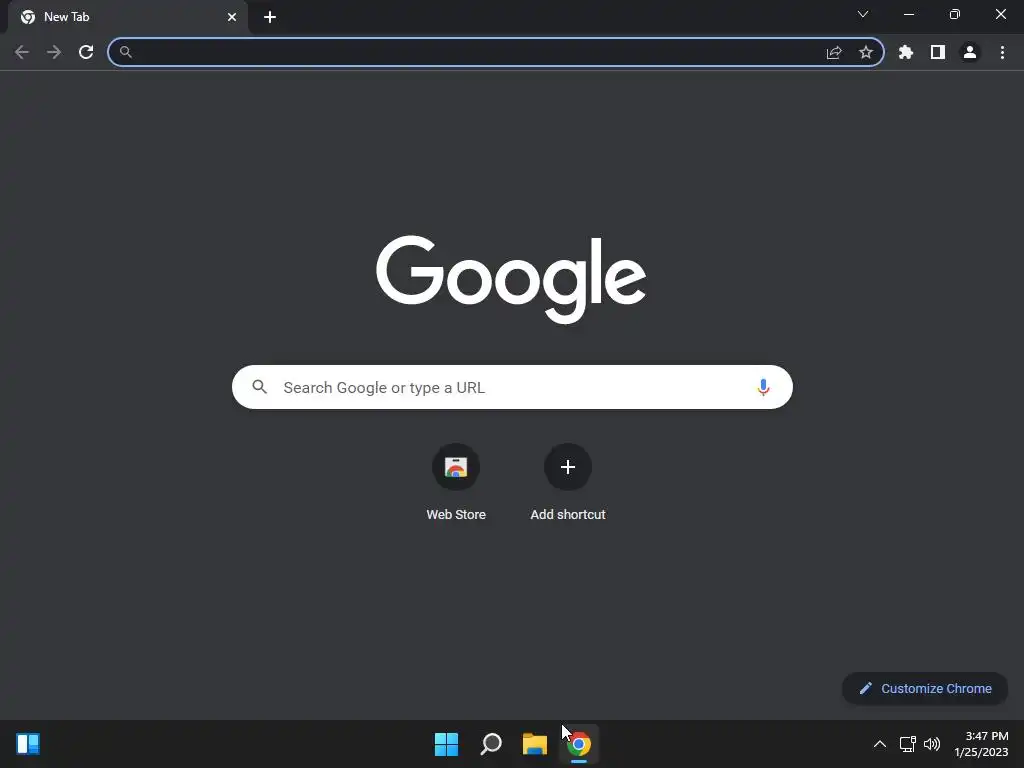The image size is (1024, 768).
Task: Toggle the side panel icon
Action: click(938, 52)
